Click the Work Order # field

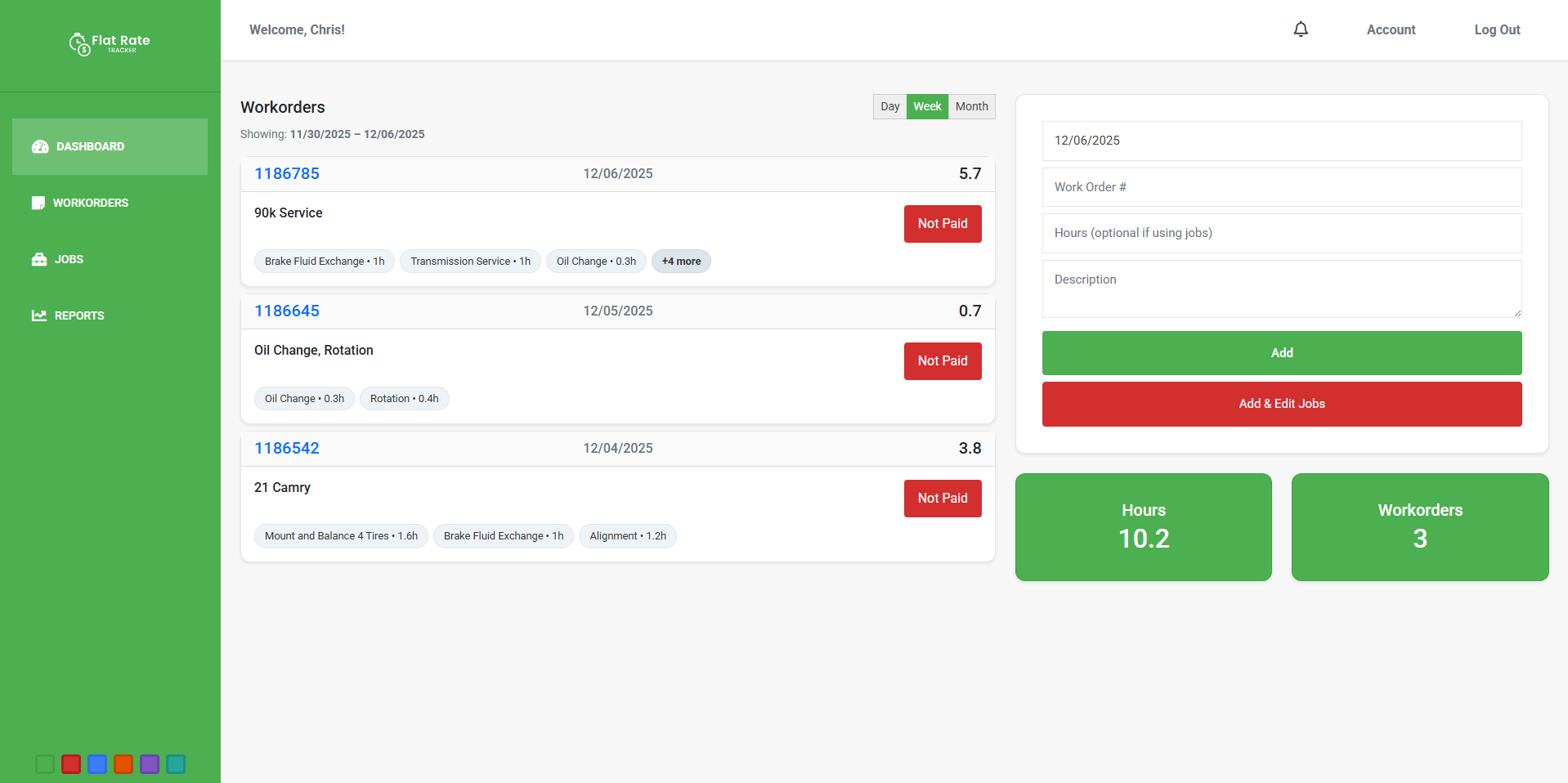[x=1281, y=187]
